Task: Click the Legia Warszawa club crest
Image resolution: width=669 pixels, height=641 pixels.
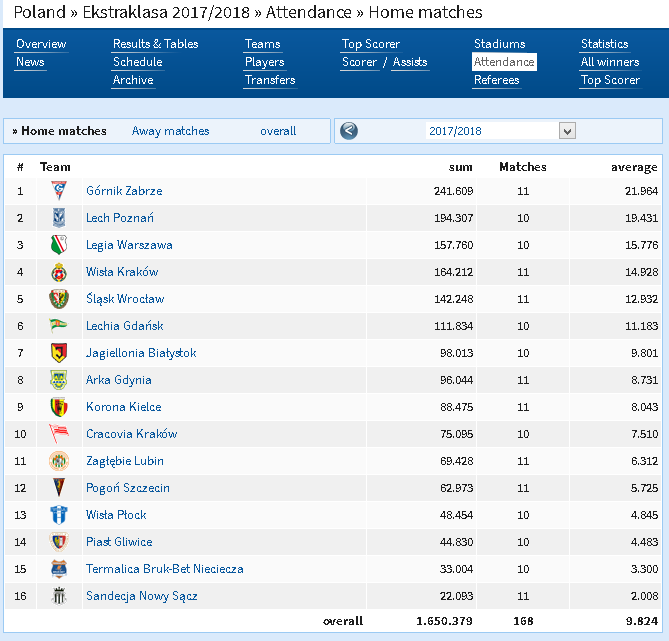Action: [59, 245]
